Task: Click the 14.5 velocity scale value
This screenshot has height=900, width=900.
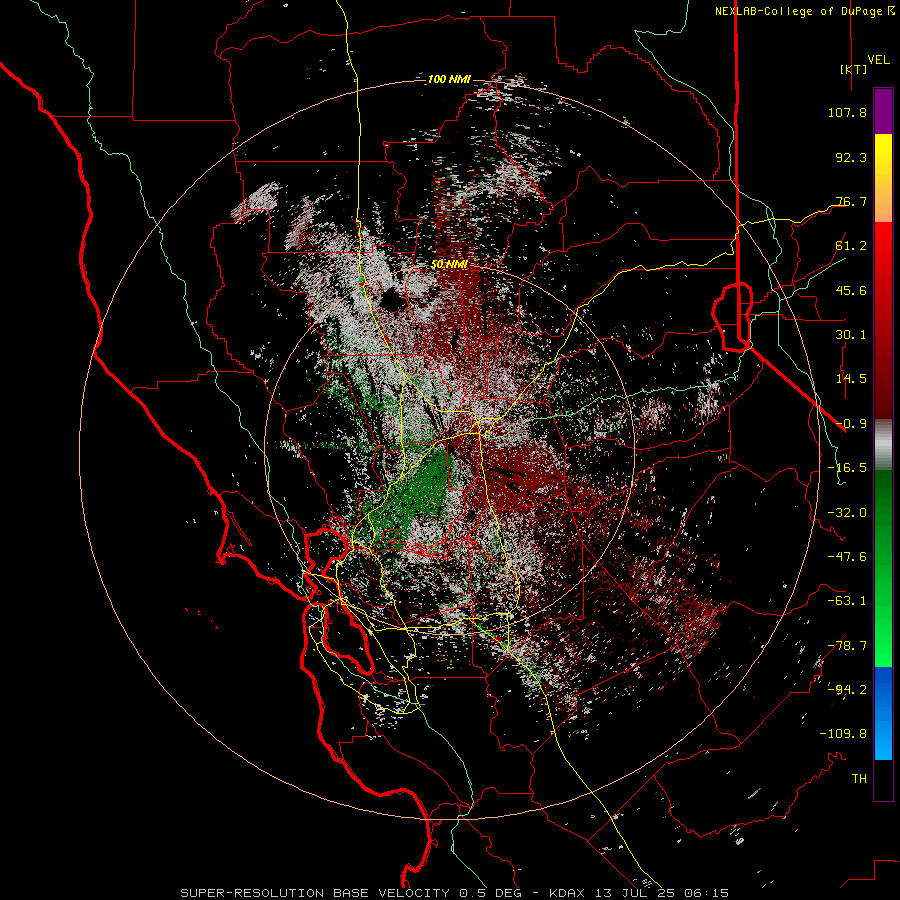Action: point(851,379)
